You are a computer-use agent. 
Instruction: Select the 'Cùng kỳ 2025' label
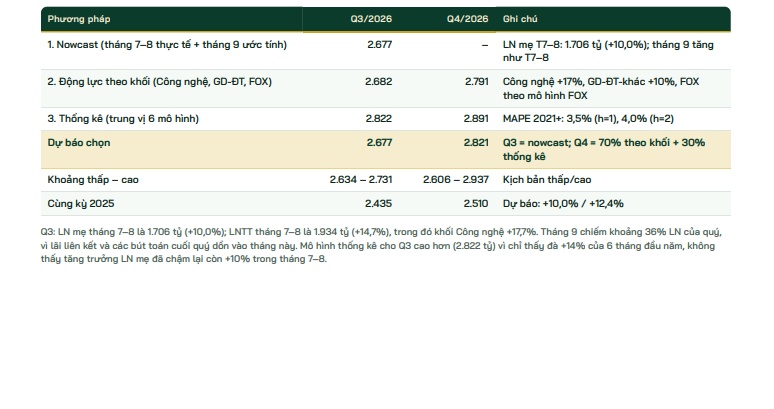coord(81,204)
